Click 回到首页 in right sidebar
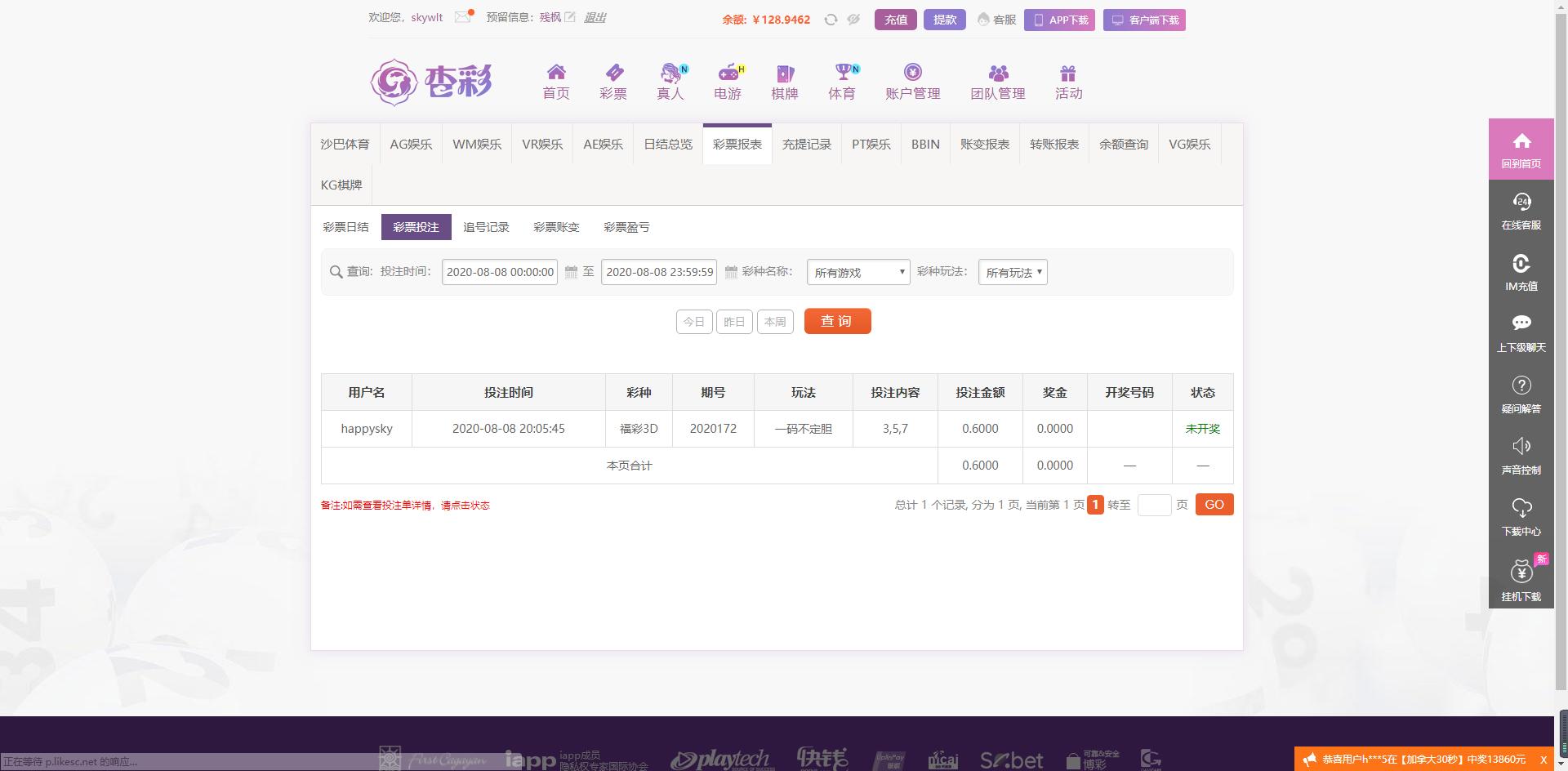 pyautogui.click(x=1521, y=149)
